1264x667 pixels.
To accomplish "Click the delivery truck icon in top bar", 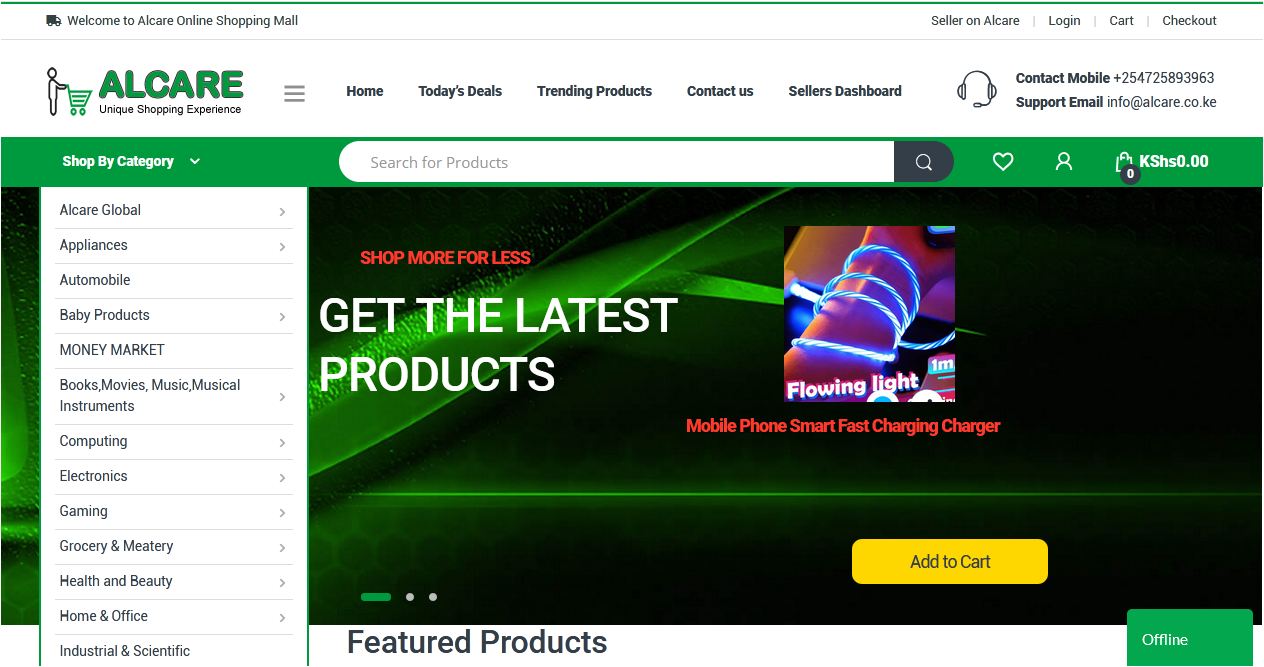I will [x=54, y=20].
